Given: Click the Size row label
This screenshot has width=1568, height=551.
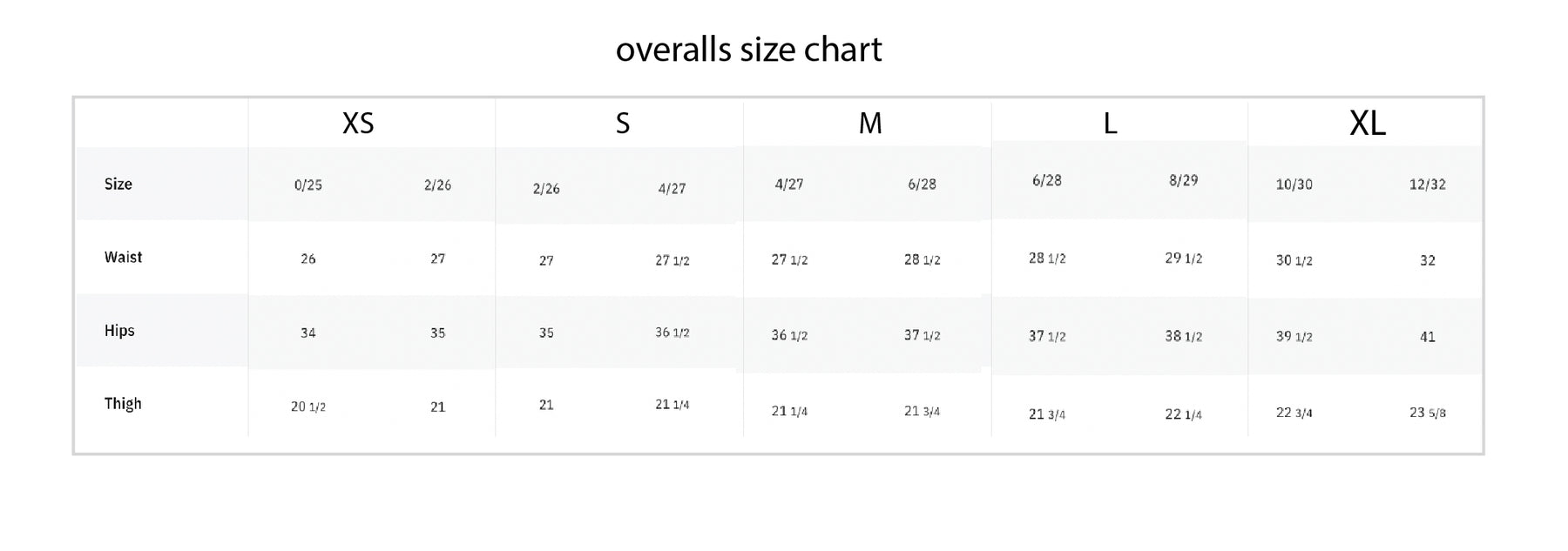Looking at the screenshot, I should tap(118, 184).
